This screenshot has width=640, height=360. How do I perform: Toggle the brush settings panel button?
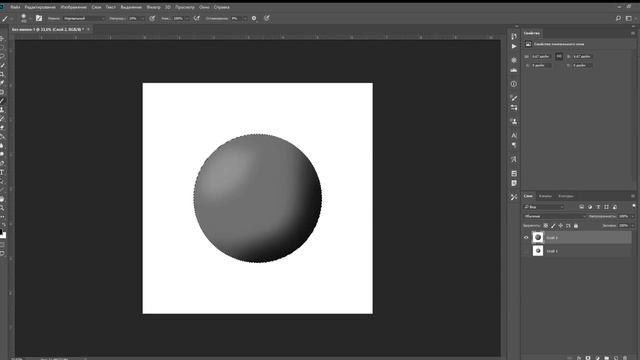(39, 18)
